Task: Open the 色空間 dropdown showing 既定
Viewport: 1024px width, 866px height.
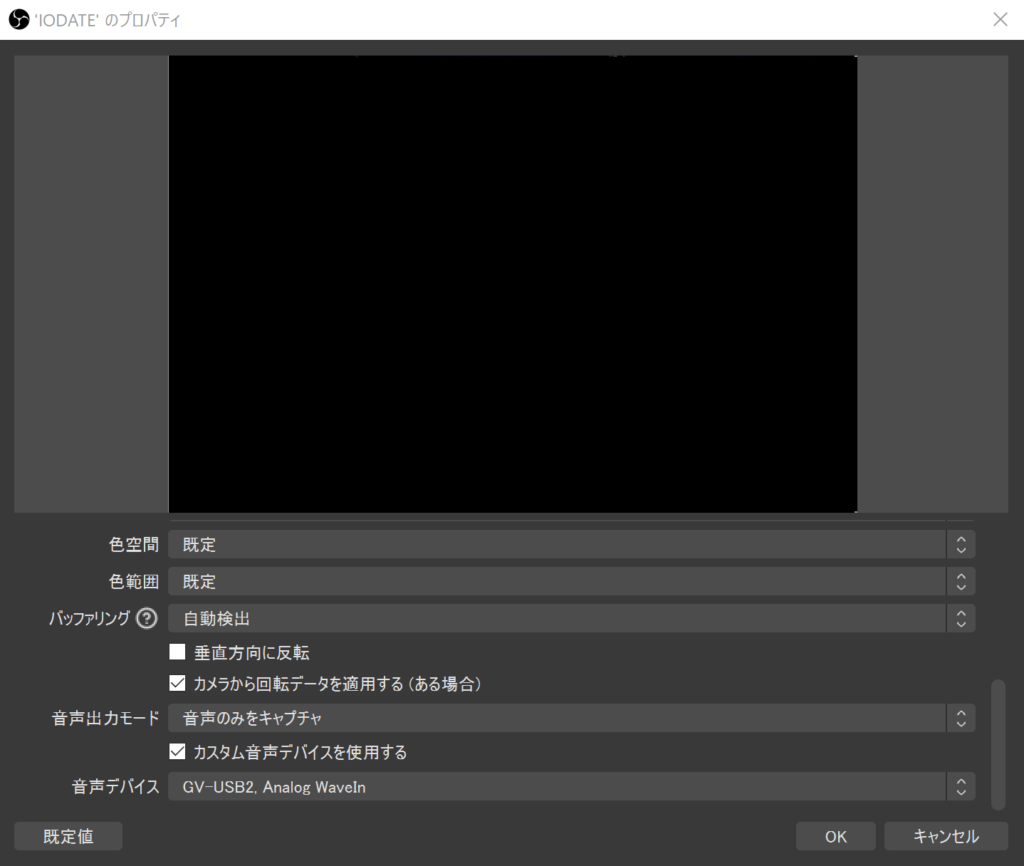Action: click(556, 545)
